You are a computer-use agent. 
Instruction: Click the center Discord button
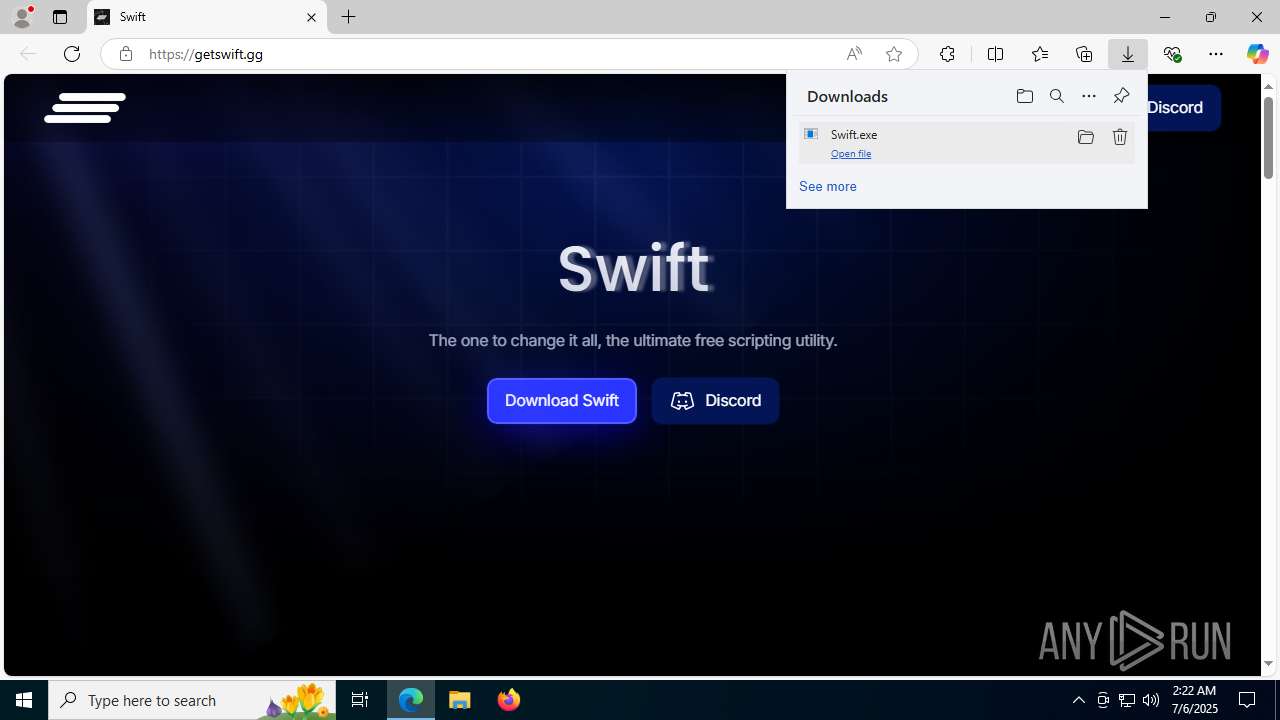tap(715, 401)
